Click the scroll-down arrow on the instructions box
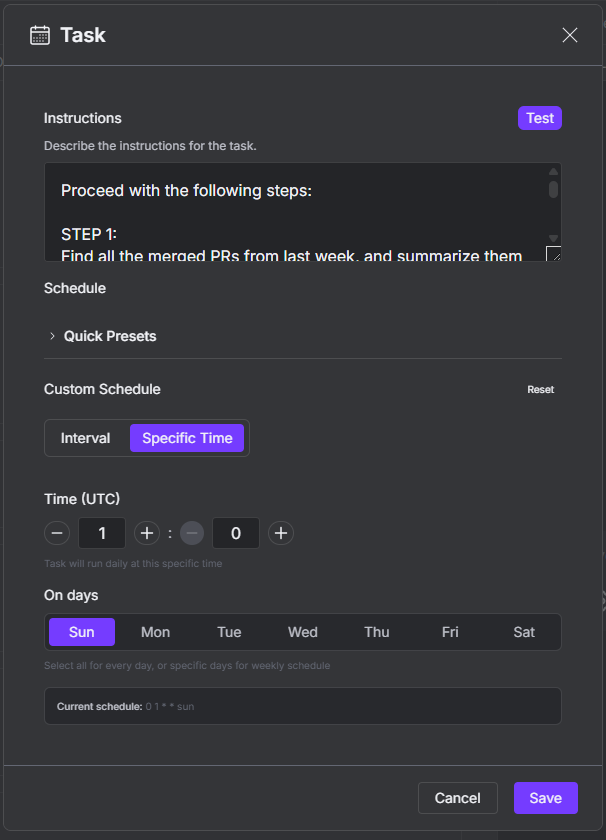Viewport: 606px width, 840px height. click(552, 238)
